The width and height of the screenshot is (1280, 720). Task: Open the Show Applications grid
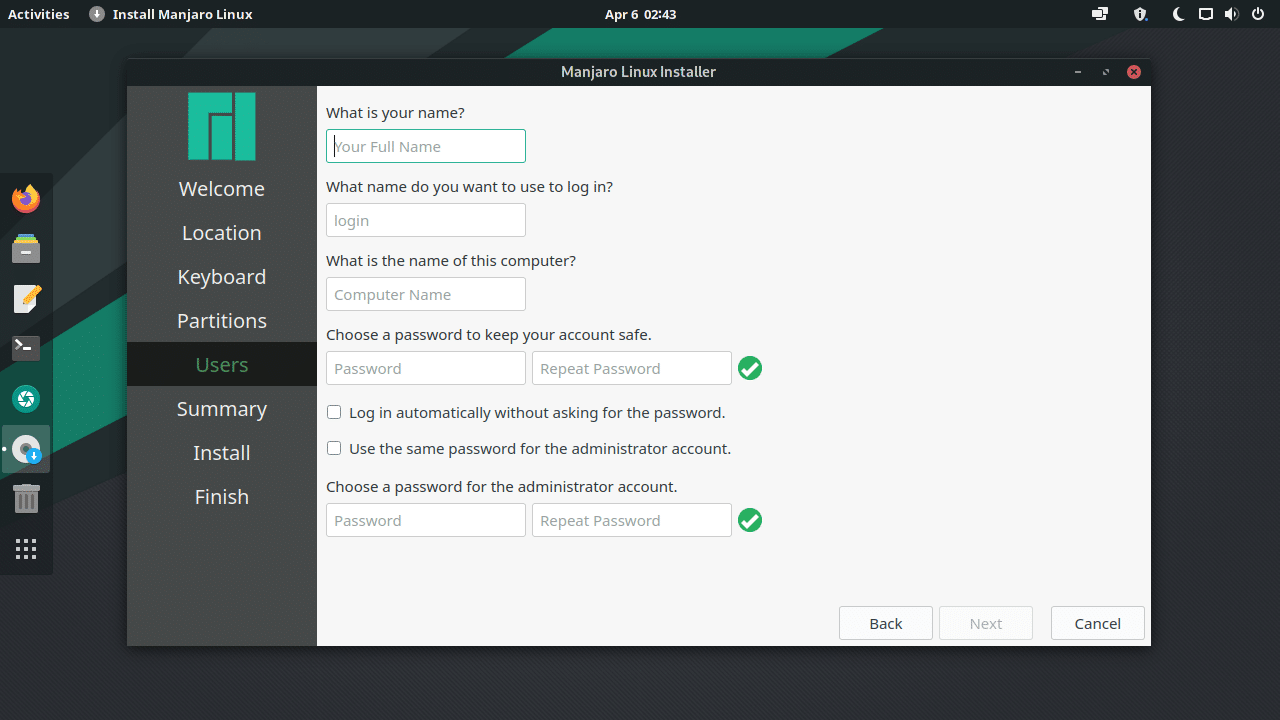point(26,548)
